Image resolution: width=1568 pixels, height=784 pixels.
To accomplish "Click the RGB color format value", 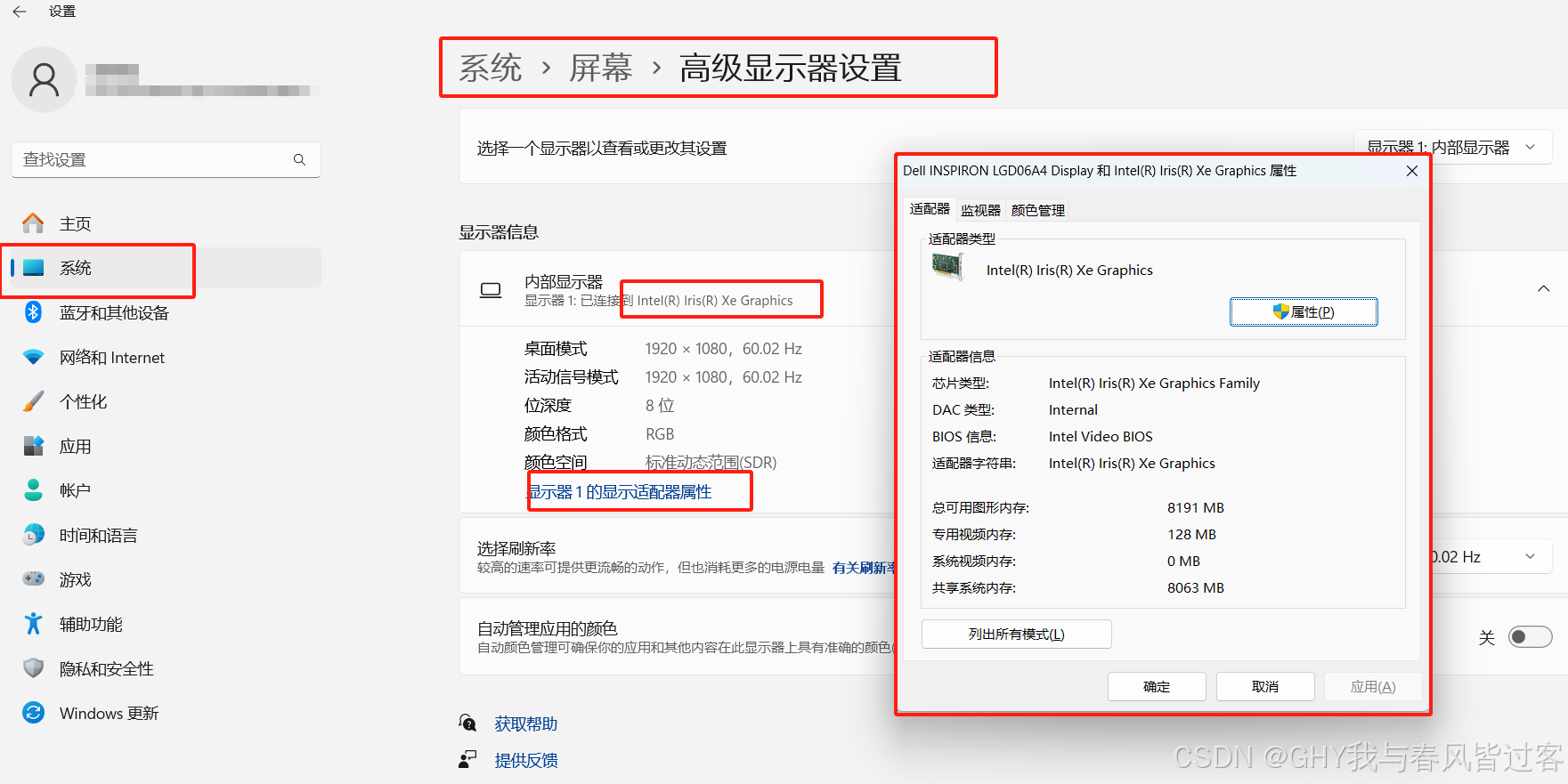I will (660, 434).
